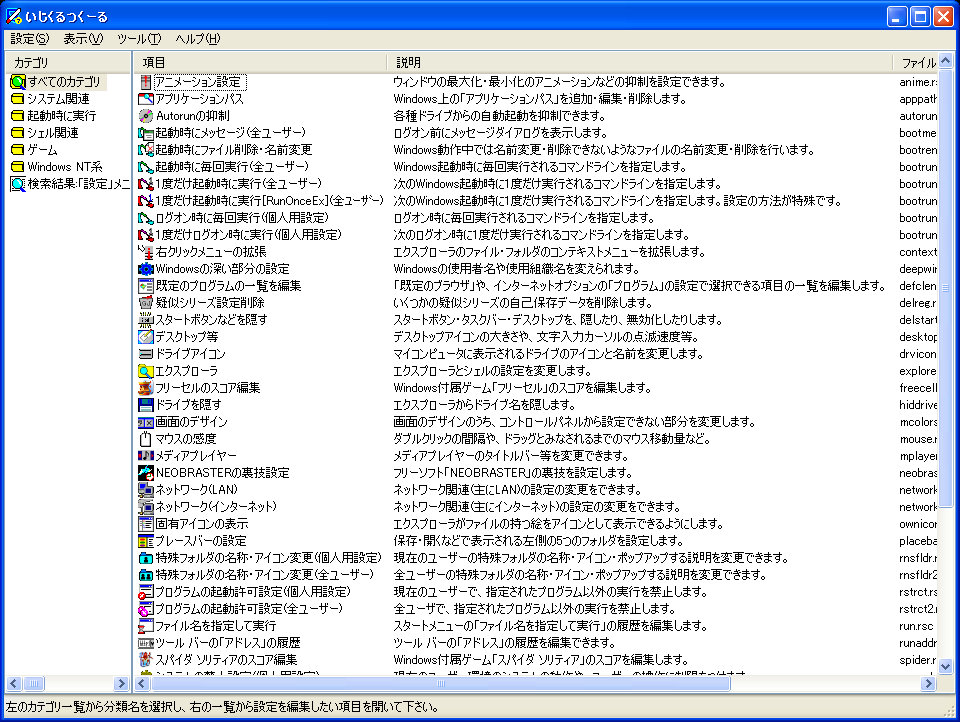Click right arrow of category pane scrollbar
Image resolution: width=960 pixels, height=722 pixels.
[x=122, y=684]
